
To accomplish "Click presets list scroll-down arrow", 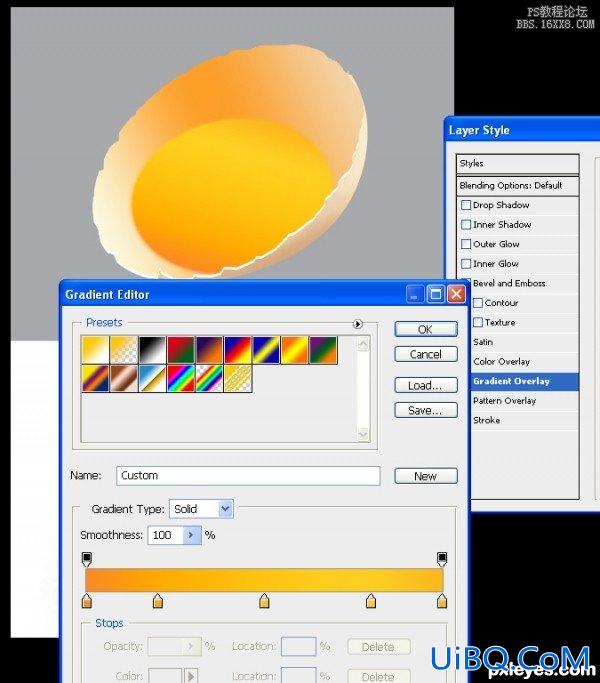I will point(363,434).
